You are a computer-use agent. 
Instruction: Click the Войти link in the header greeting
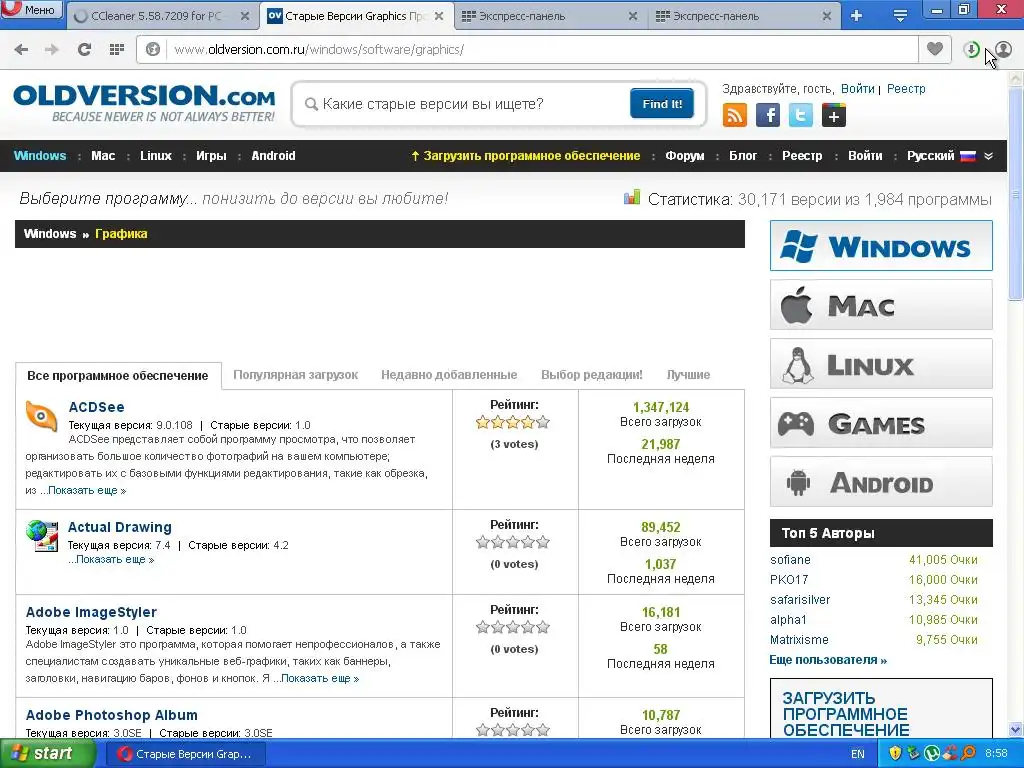pos(857,89)
